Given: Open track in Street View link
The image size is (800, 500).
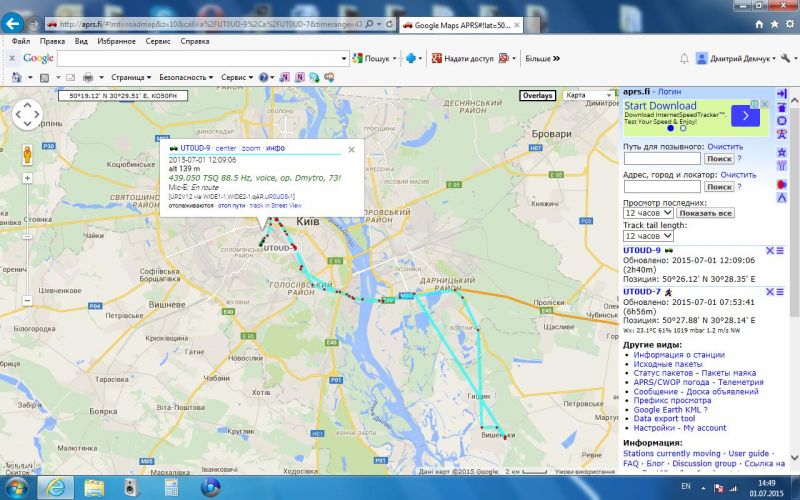Looking at the screenshot, I should pyautogui.click(x=276, y=205).
